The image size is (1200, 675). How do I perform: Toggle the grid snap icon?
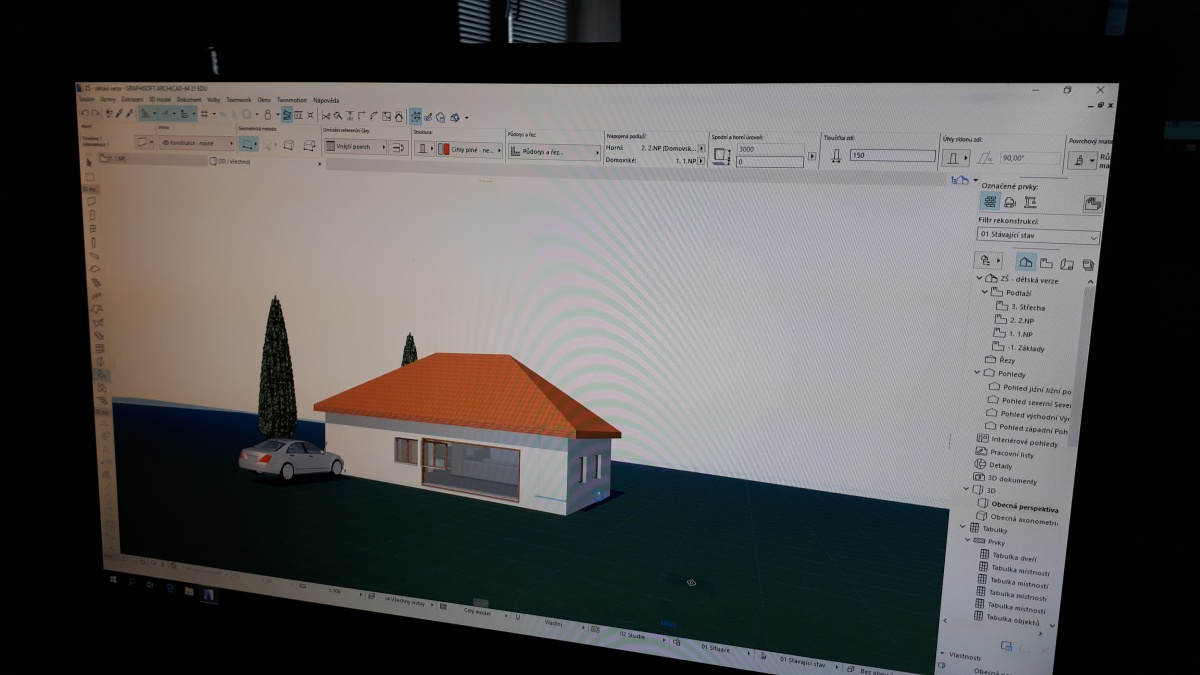pyautogui.click(x=205, y=115)
